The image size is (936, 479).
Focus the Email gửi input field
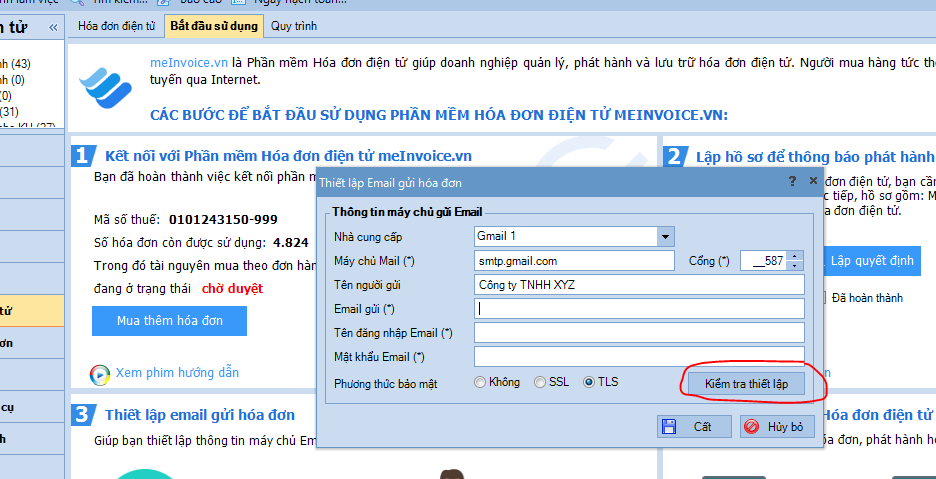point(639,309)
